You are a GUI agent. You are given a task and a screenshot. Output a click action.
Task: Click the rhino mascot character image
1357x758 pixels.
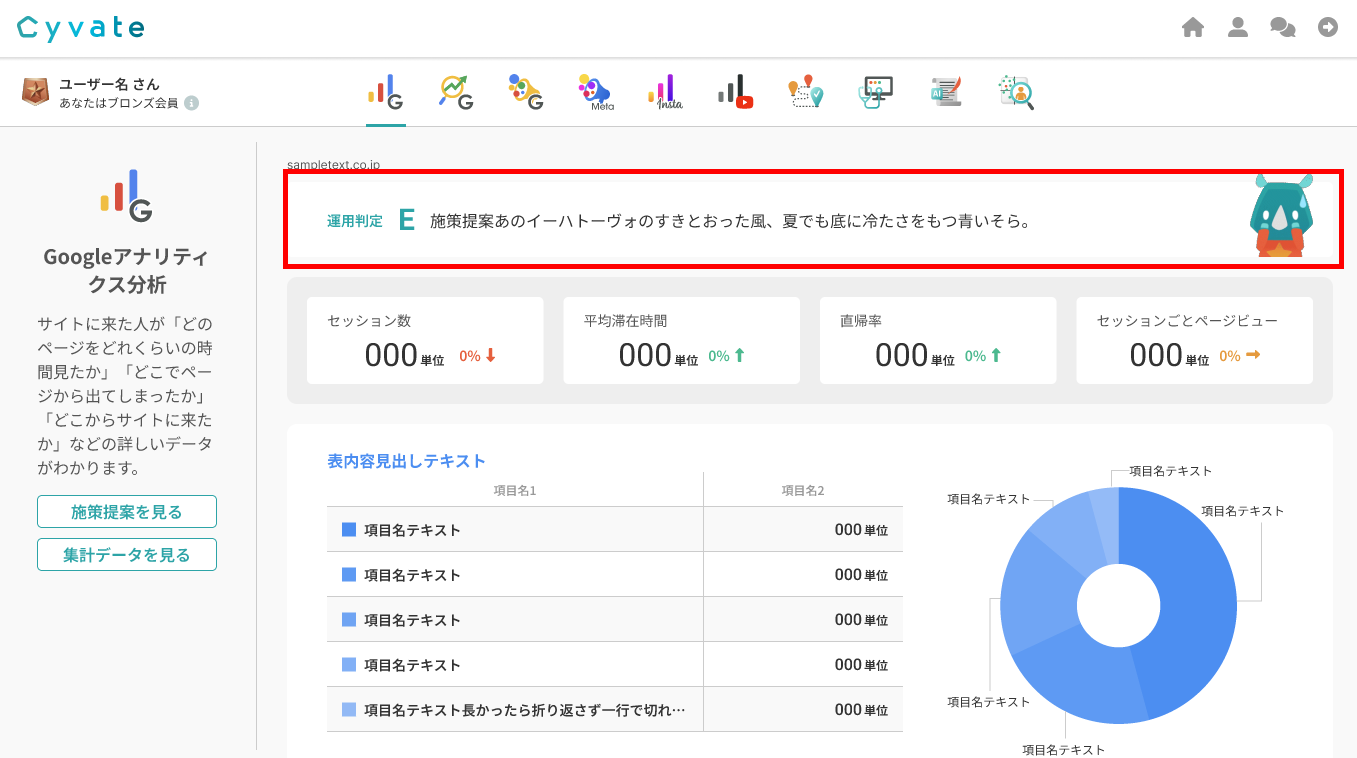tap(1283, 217)
